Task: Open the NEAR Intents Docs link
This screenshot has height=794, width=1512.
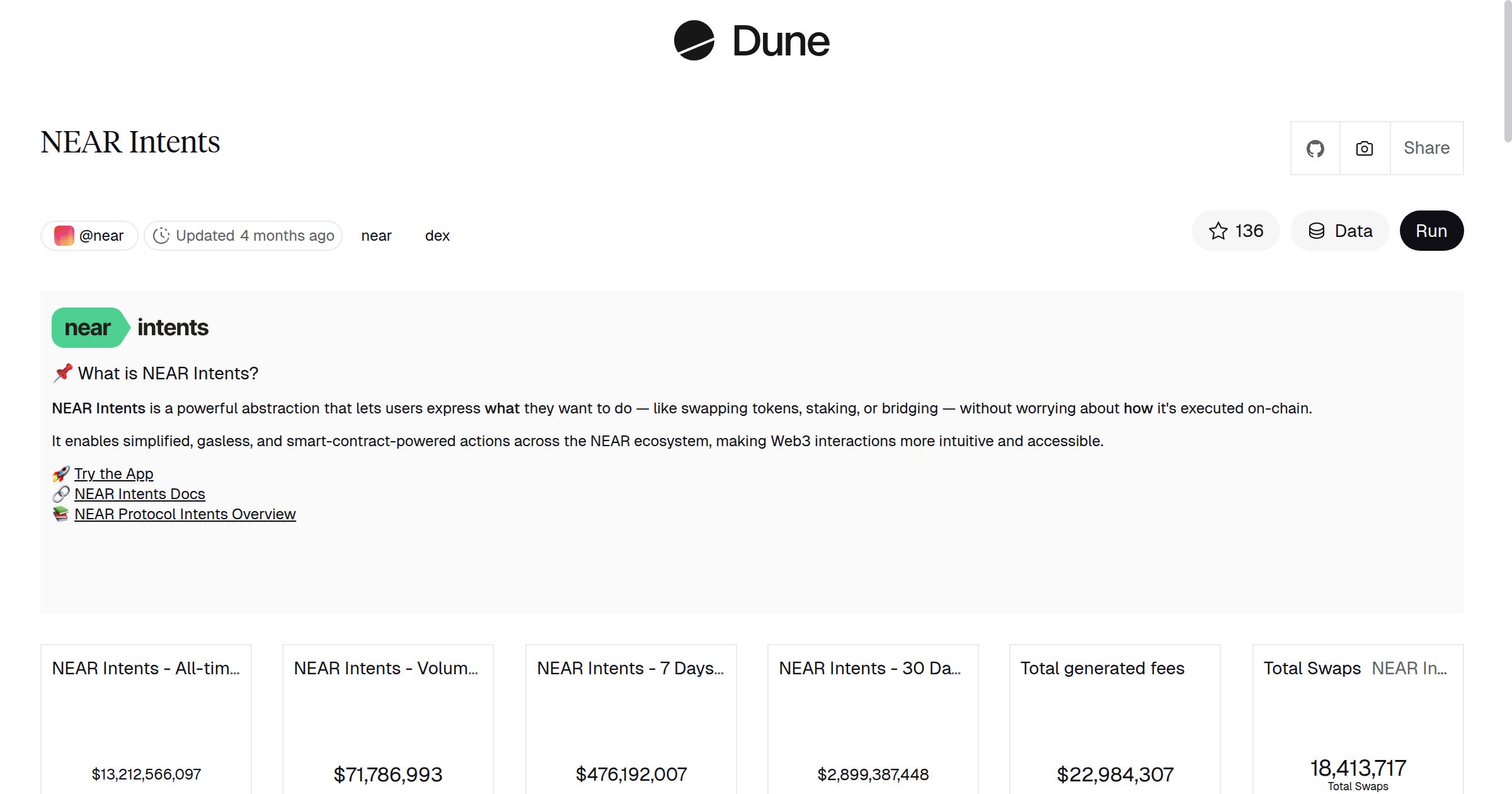Action: 139,494
